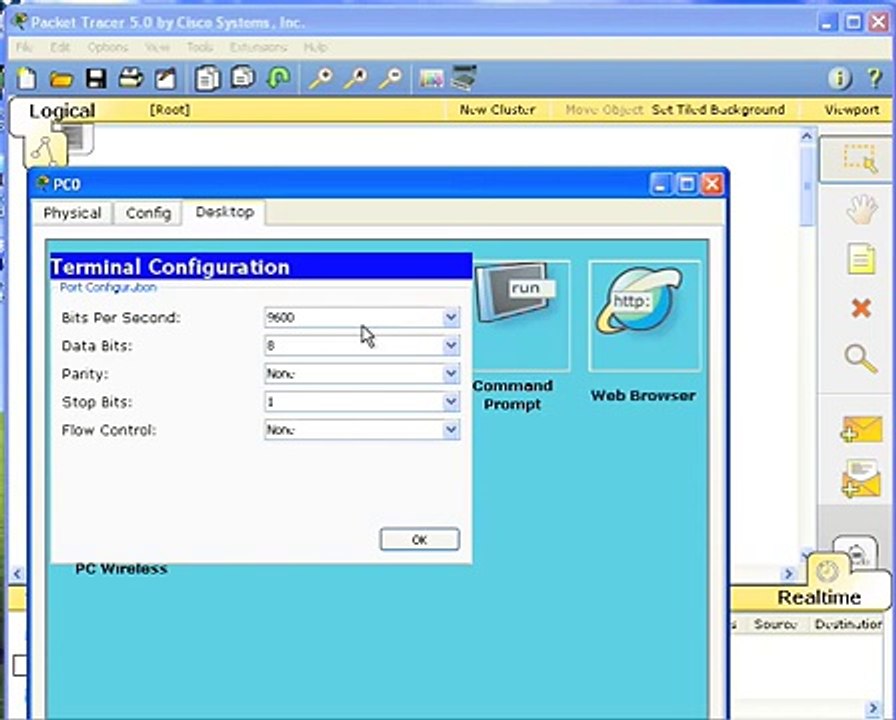Choose the Add Complex PDU envelope
Image resolution: width=896 pixels, height=720 pixels.
tap(862, 479)
